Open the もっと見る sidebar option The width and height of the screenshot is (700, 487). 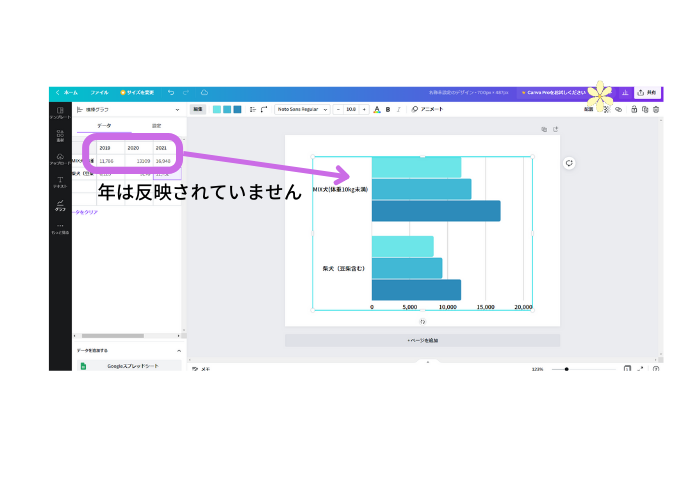[x=60, y=229]
